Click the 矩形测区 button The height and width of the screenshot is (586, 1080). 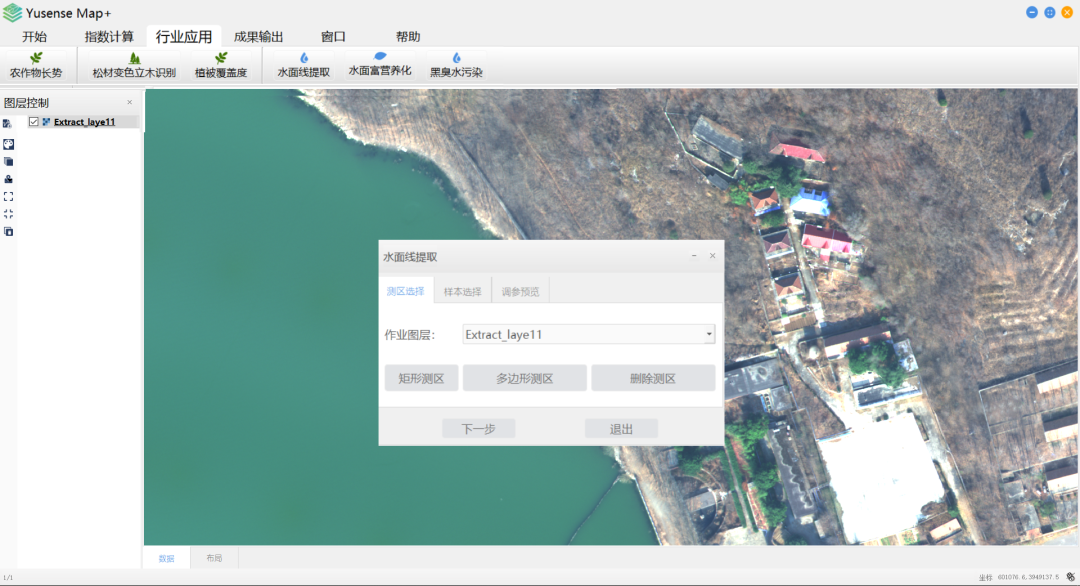coord(421,379)
